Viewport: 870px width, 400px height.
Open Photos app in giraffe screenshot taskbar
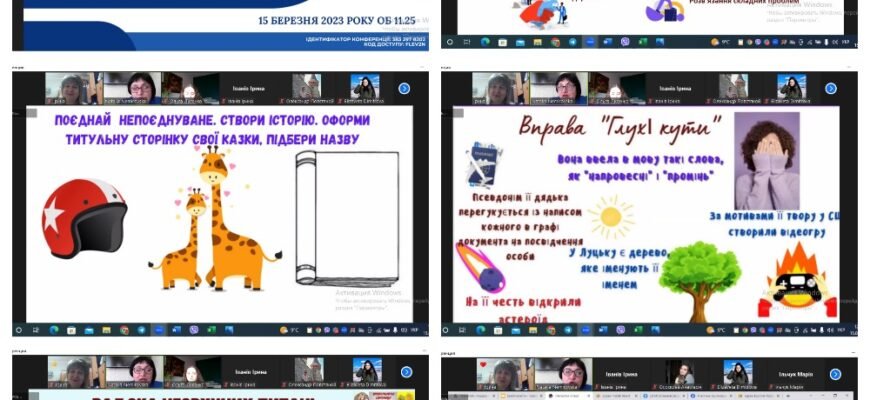pos(229,330)
